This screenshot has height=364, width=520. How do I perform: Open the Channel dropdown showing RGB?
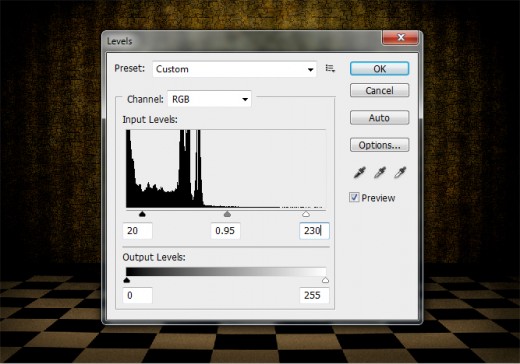(x=209, y=99)
